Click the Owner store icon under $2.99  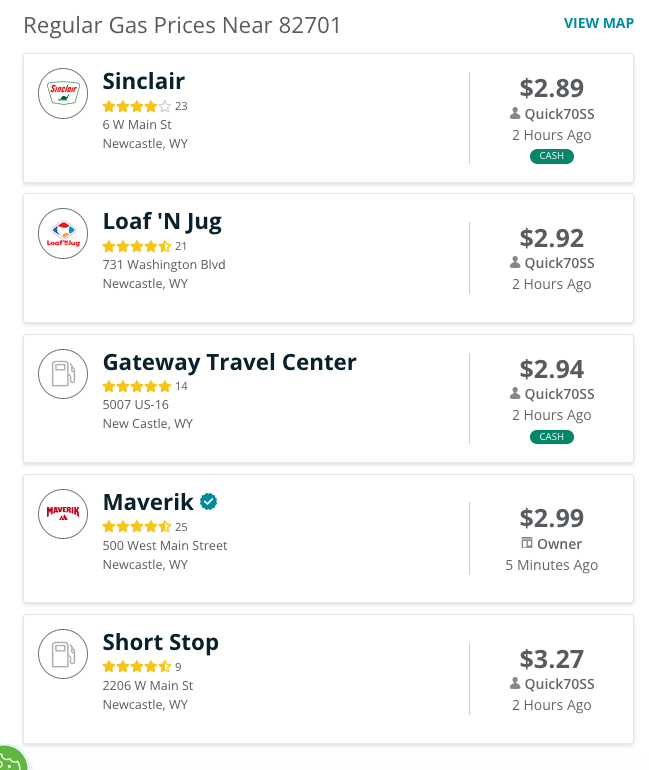click(527, 543)
